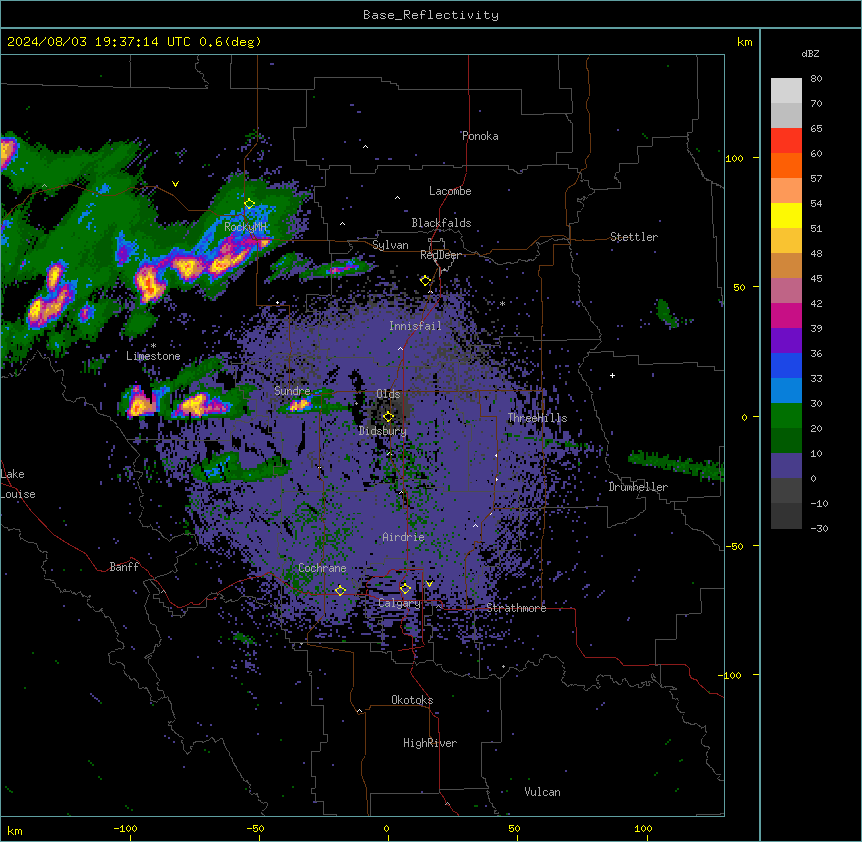Pick the magenta 39-42 dBZ legend swatch

tap(786, 315)
